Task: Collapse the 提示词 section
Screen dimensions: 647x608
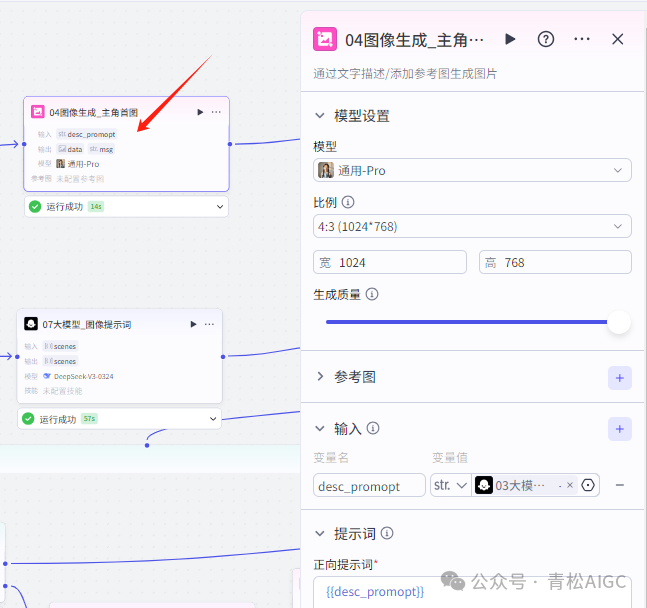Action: point(320,533)
